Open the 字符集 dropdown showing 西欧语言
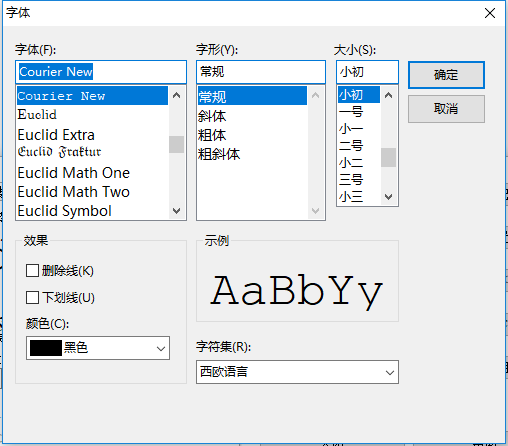Viewport: 508px width, 446px height. [297, 372]
